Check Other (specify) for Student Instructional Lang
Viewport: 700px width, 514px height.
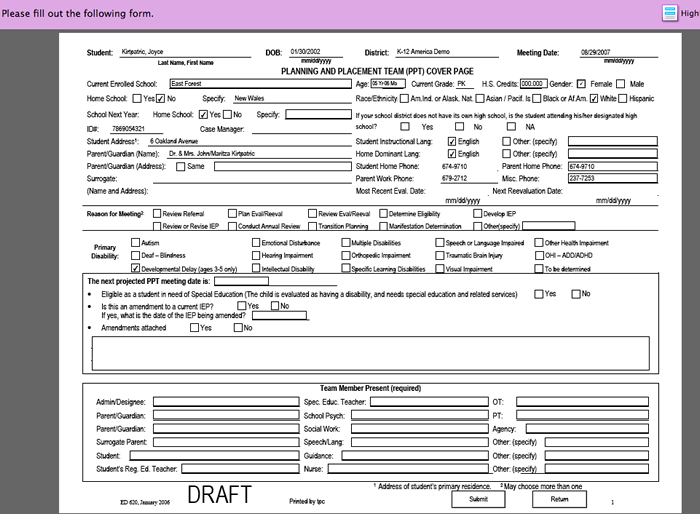coord(506,142)
